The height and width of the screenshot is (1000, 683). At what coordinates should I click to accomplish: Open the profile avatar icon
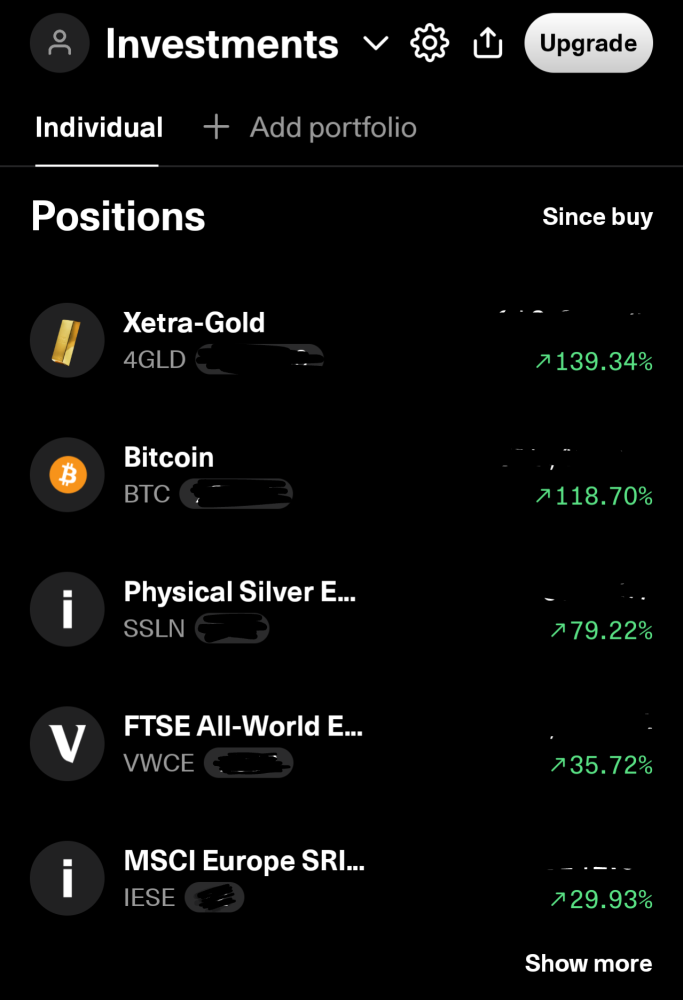coord(60,43)
